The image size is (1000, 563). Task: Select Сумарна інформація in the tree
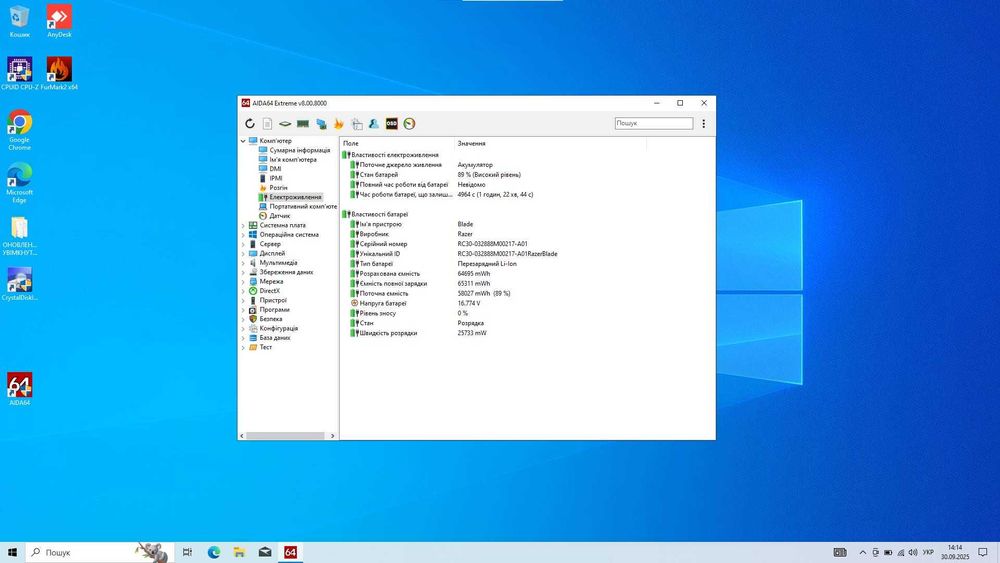[x=299, y=150]
